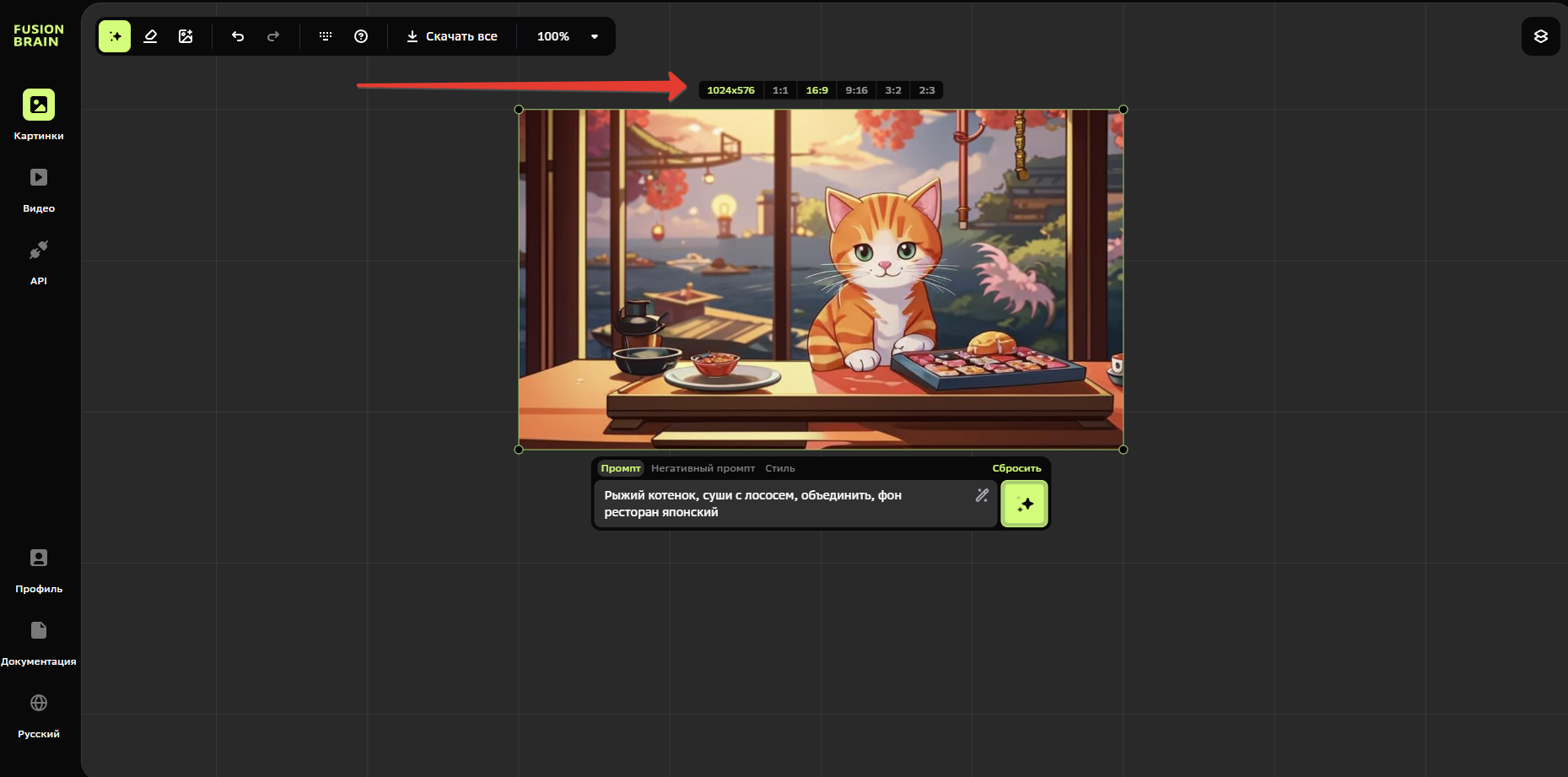The height and width of the screenshot is (777, 1568).
Task: Switch to the Негативный промпт tab
Action: coord(703,468)
